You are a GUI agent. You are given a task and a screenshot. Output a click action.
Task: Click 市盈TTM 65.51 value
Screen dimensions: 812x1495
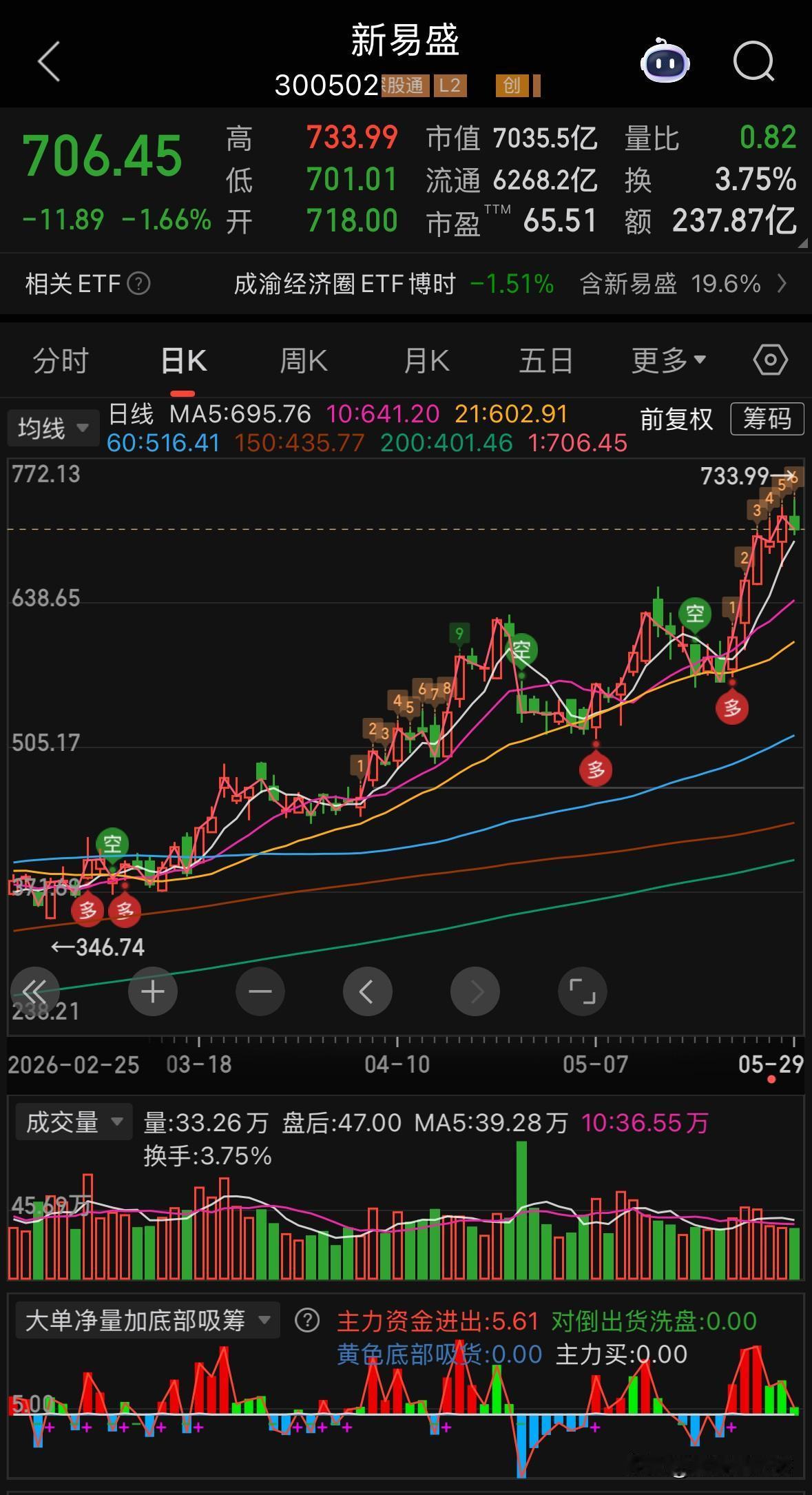coord(511,221)
